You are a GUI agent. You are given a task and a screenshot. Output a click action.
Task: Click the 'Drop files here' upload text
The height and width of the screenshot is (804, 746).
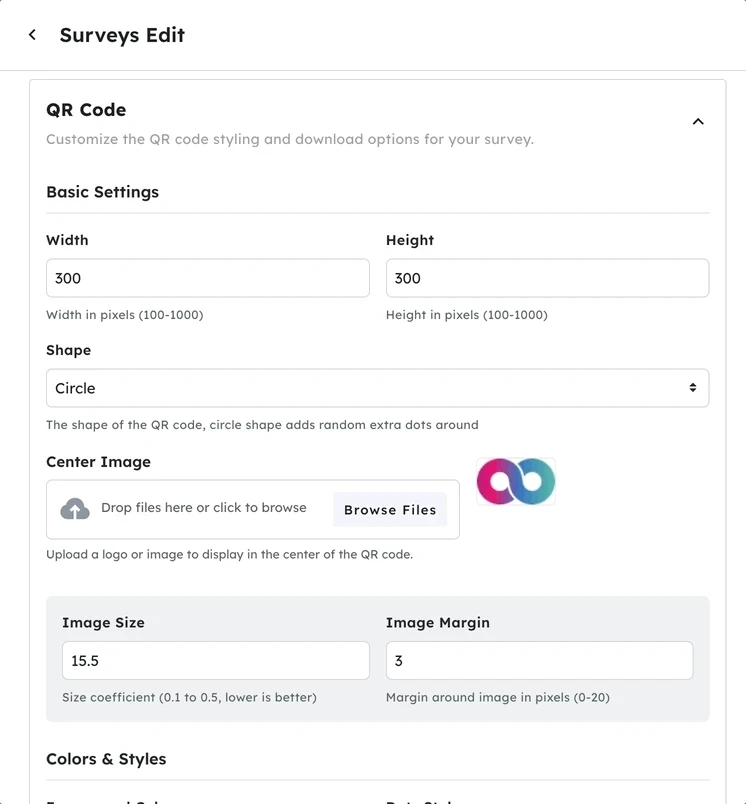tap(204, 508)
